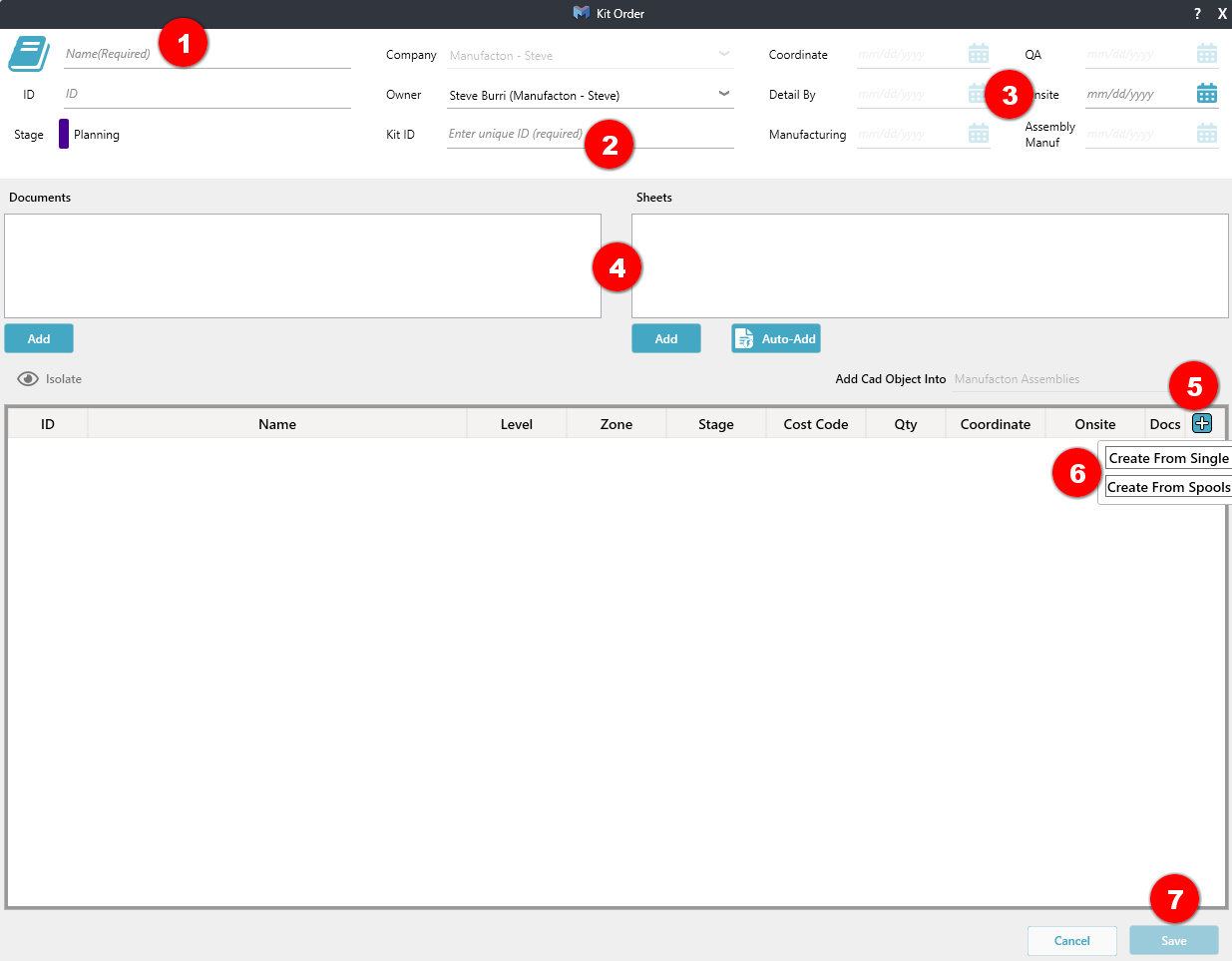Viewport: 1232px width, 961px height.
Task: Click the plus icon in table header
Action: 1202,423
